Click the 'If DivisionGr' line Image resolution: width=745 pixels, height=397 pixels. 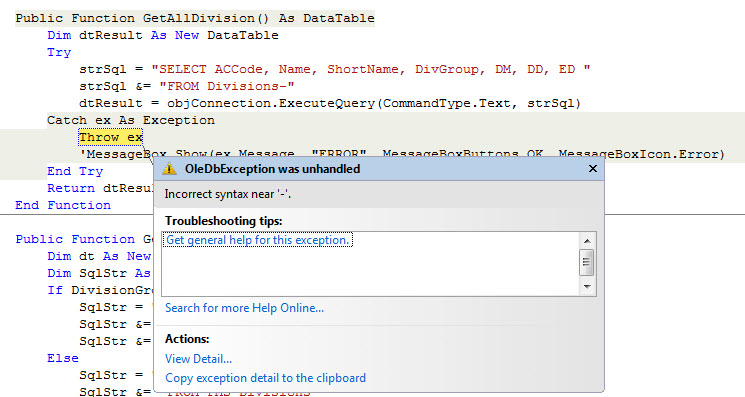(x=100, y=290)
